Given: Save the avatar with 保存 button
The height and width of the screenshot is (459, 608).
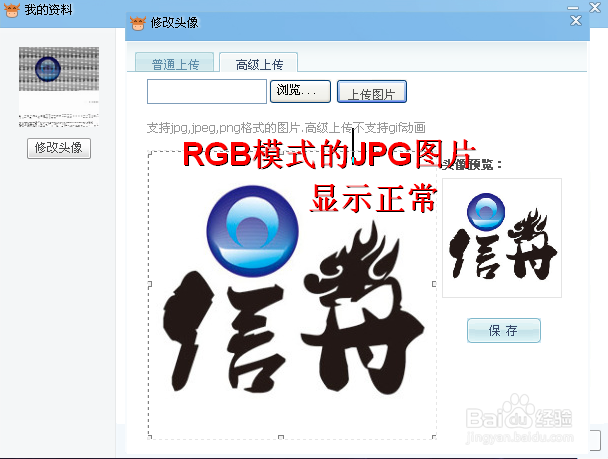Looking at the screenshot, I should pyautogui.click(x=504, y=330).
